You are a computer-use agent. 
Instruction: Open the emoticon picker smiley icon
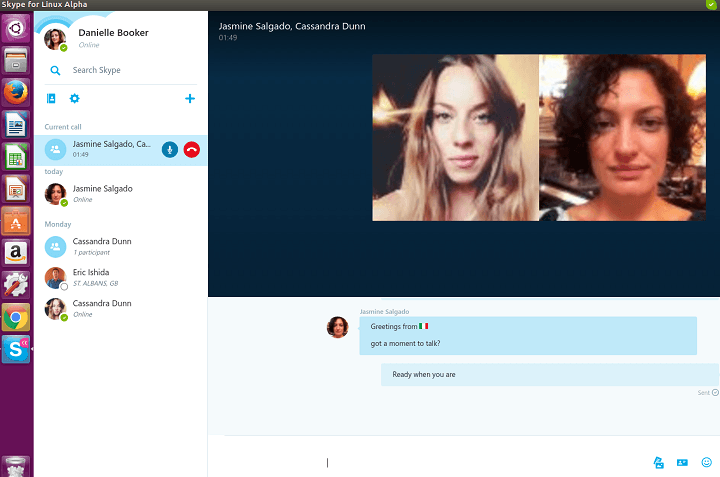coord(707,462)
